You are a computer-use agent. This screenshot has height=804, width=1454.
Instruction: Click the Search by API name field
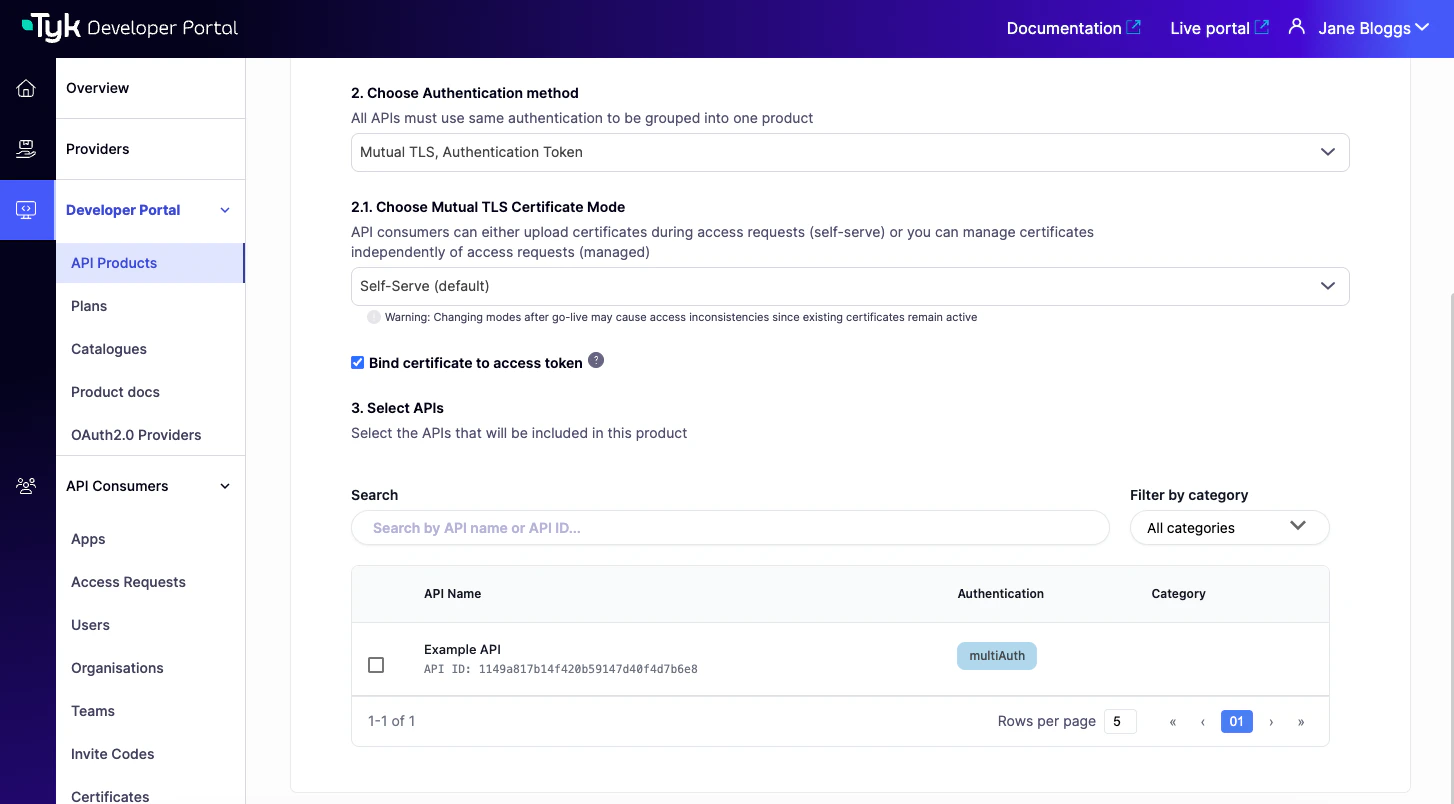pos(730,527)
